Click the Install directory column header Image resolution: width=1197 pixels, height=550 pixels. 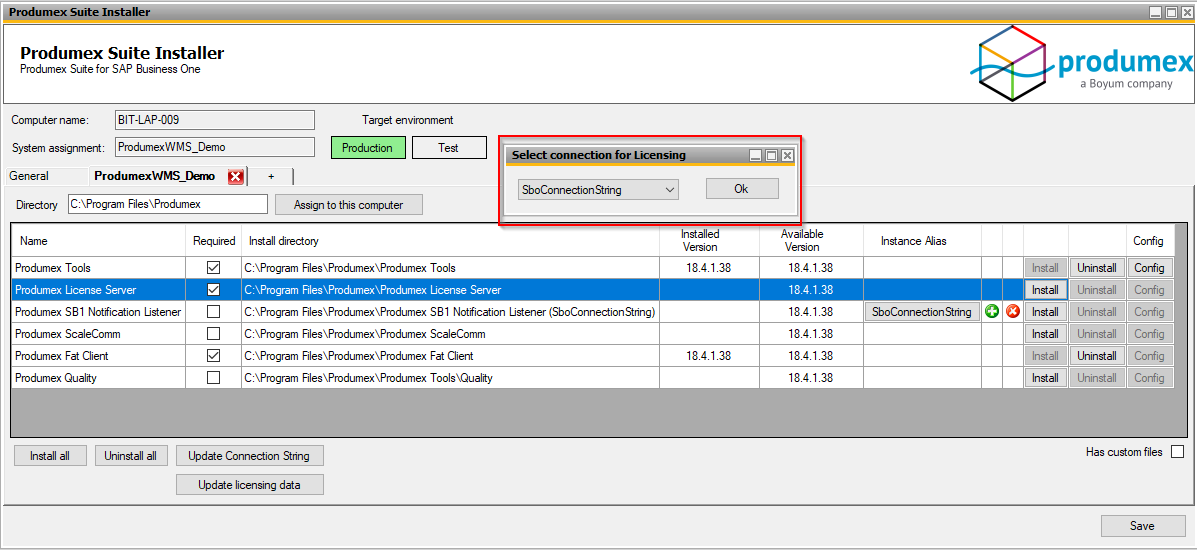[450, 241]
